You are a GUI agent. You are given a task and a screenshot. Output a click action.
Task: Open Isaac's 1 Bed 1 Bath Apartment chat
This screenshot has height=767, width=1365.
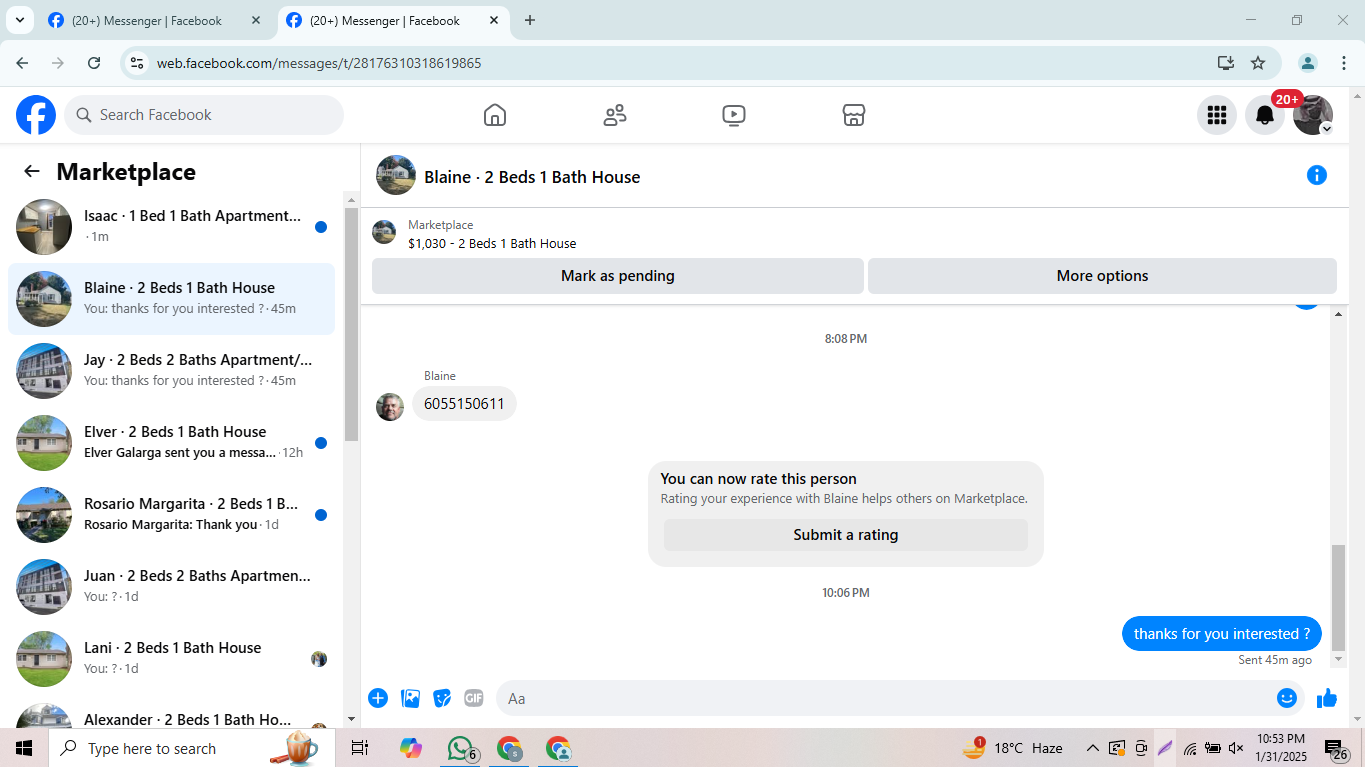tap(172, 227)
